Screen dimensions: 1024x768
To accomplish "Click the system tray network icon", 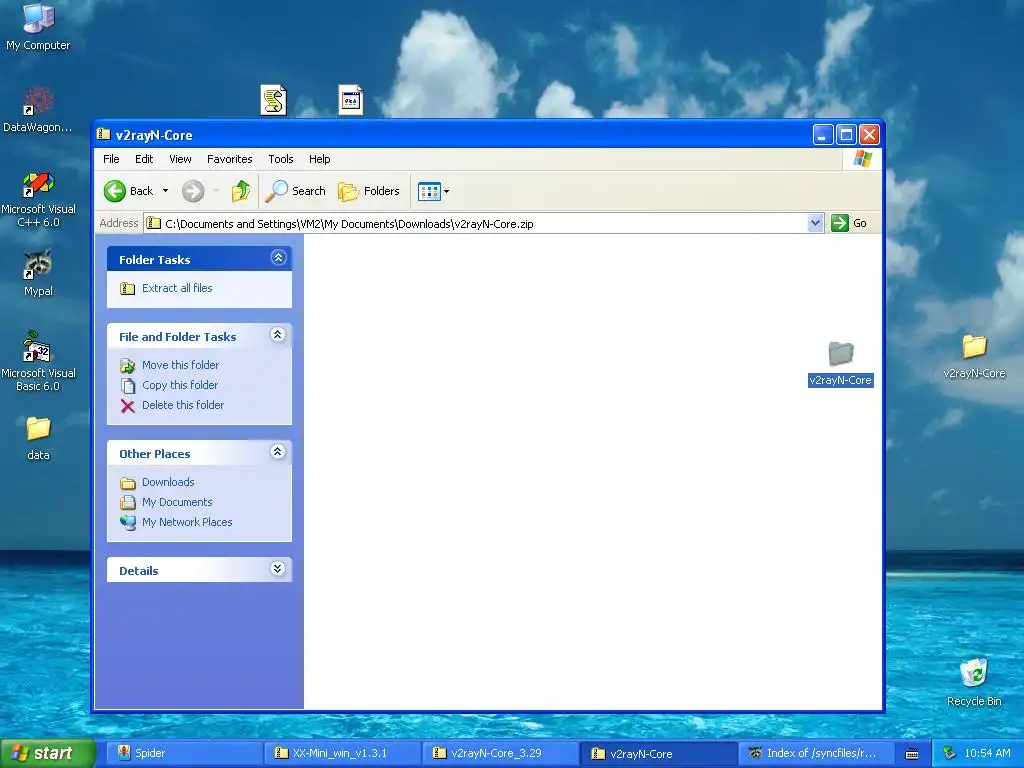I will pos(949,753).
